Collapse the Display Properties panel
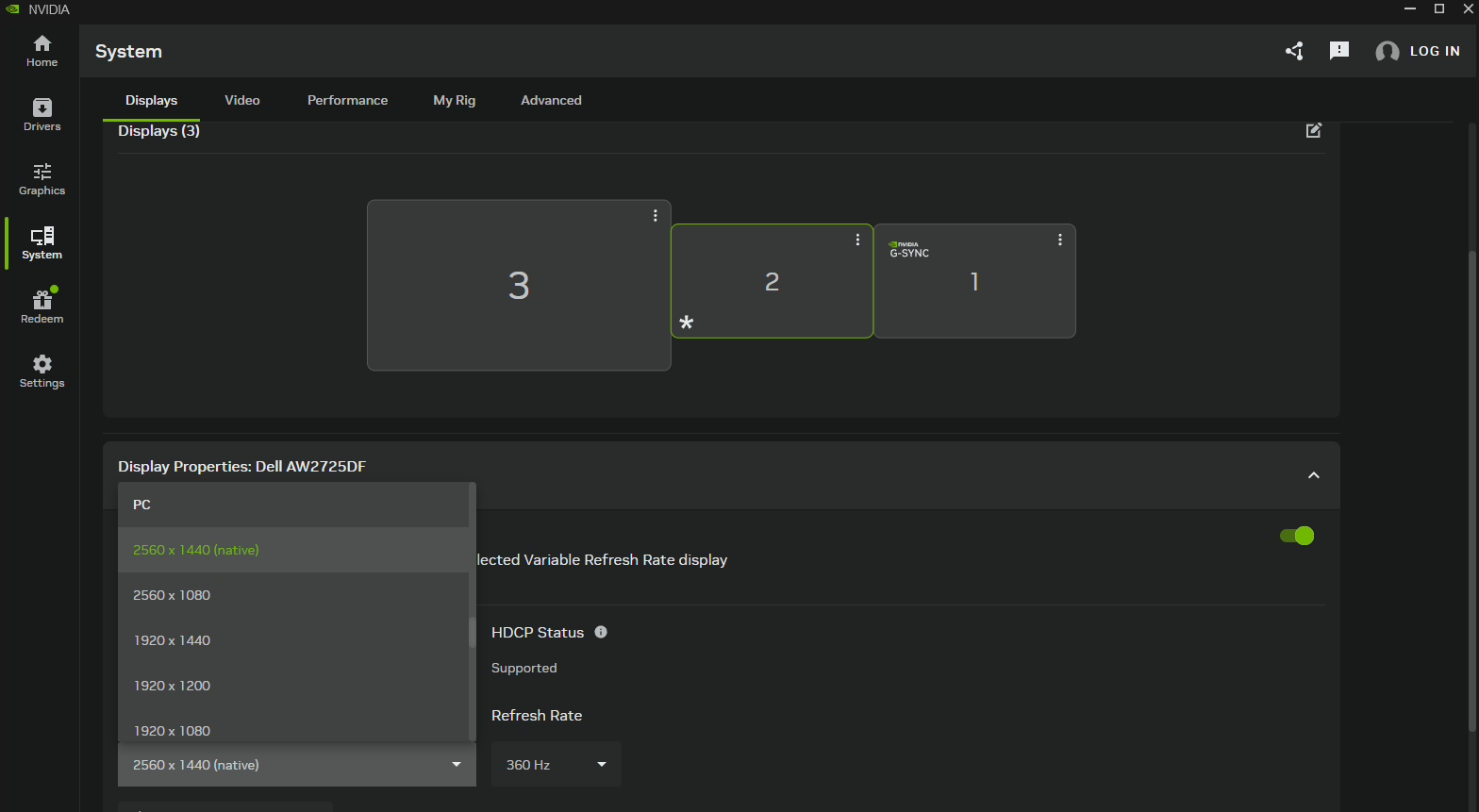This screenshot has width=1479, height=812. click(1314, 475)
